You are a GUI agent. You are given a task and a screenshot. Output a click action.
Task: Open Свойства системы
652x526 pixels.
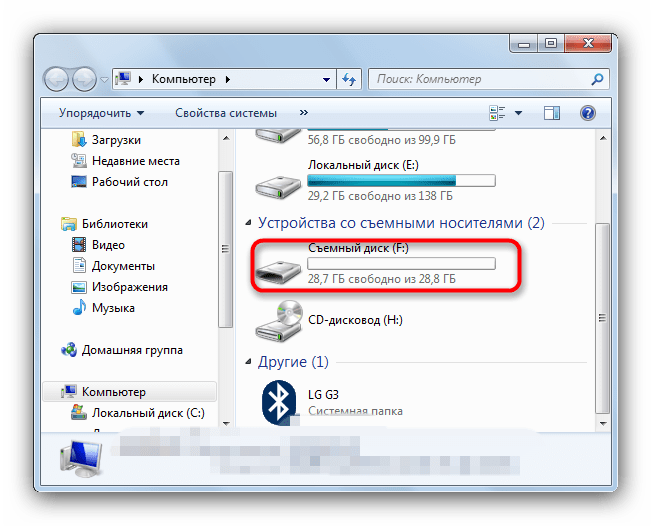(x=226, y=113)
